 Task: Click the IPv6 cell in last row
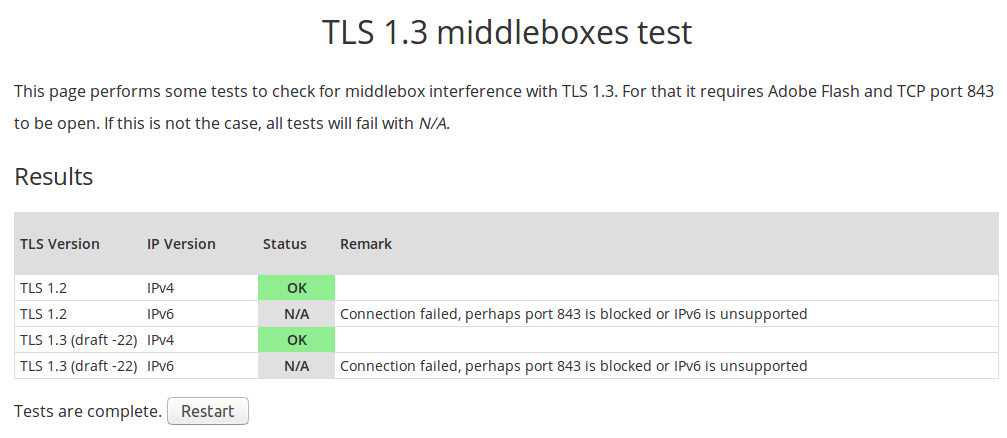(161, 366)
